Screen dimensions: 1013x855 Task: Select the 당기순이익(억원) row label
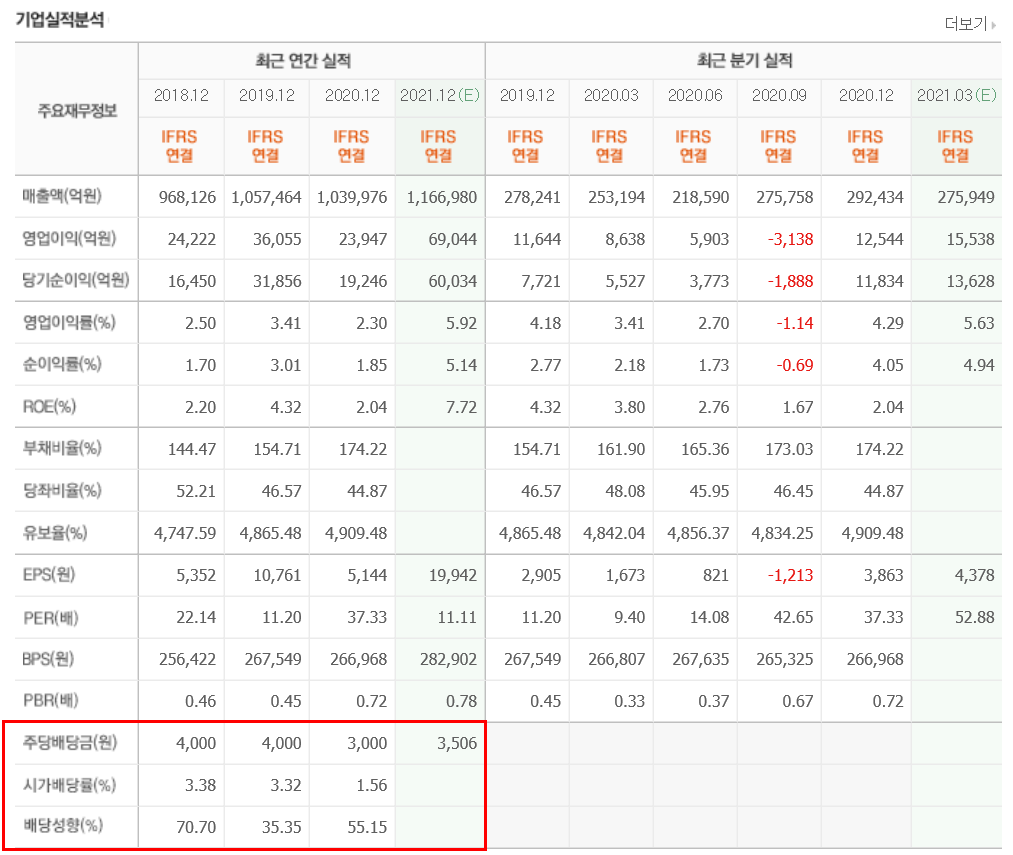[x=76, y=280]
